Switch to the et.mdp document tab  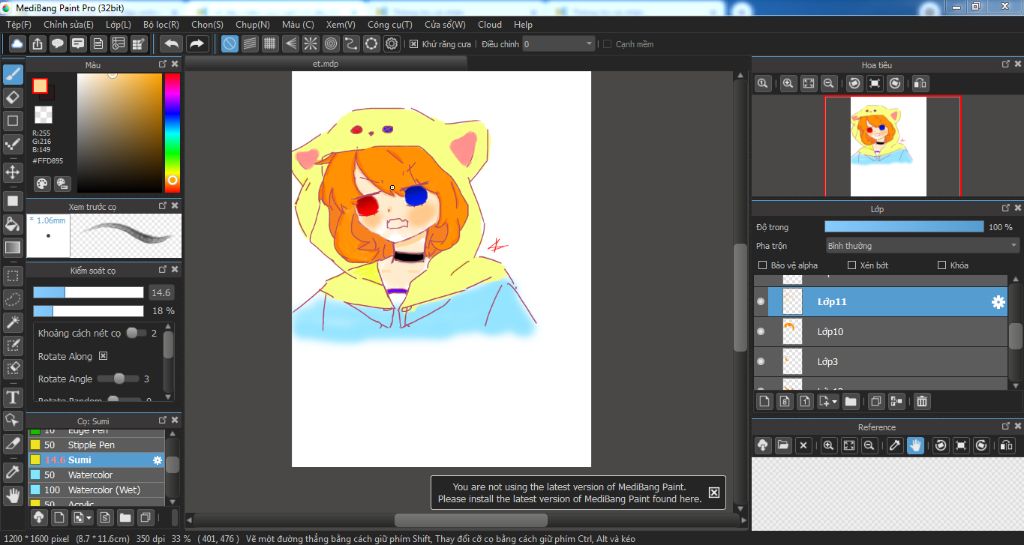(x=325, y=63)
